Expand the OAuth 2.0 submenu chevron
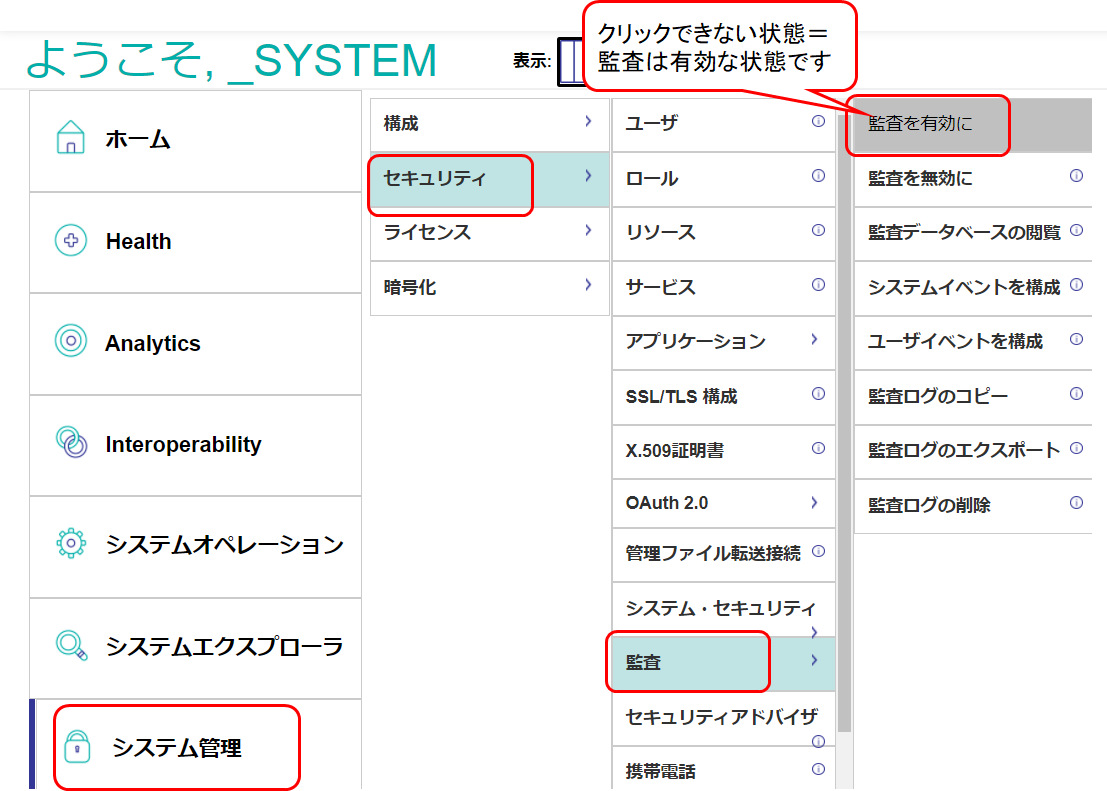Screen dimensions: 1107x791 click(814, 502)
